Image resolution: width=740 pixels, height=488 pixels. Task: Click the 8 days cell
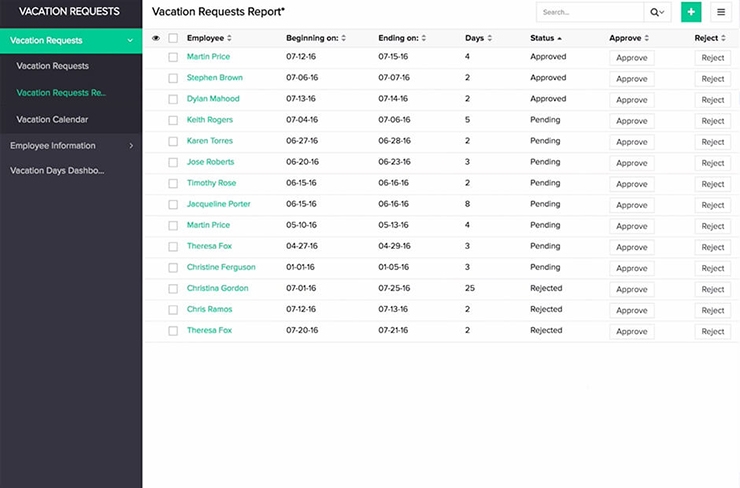(467, 204)
